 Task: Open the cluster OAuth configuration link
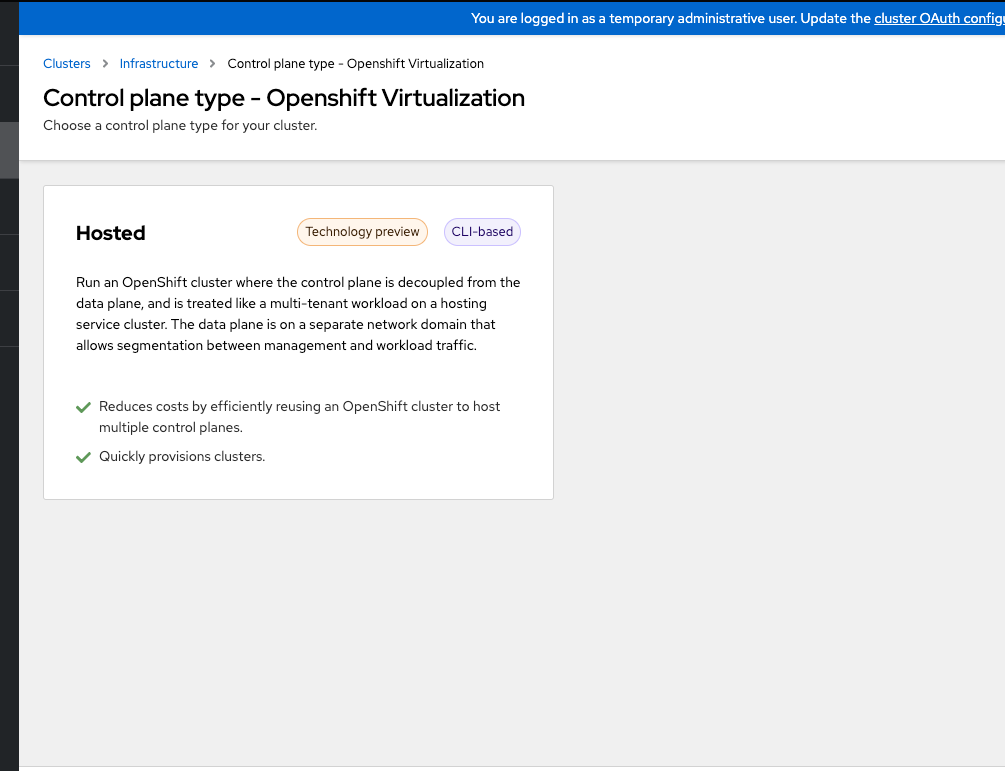(939, 18)
